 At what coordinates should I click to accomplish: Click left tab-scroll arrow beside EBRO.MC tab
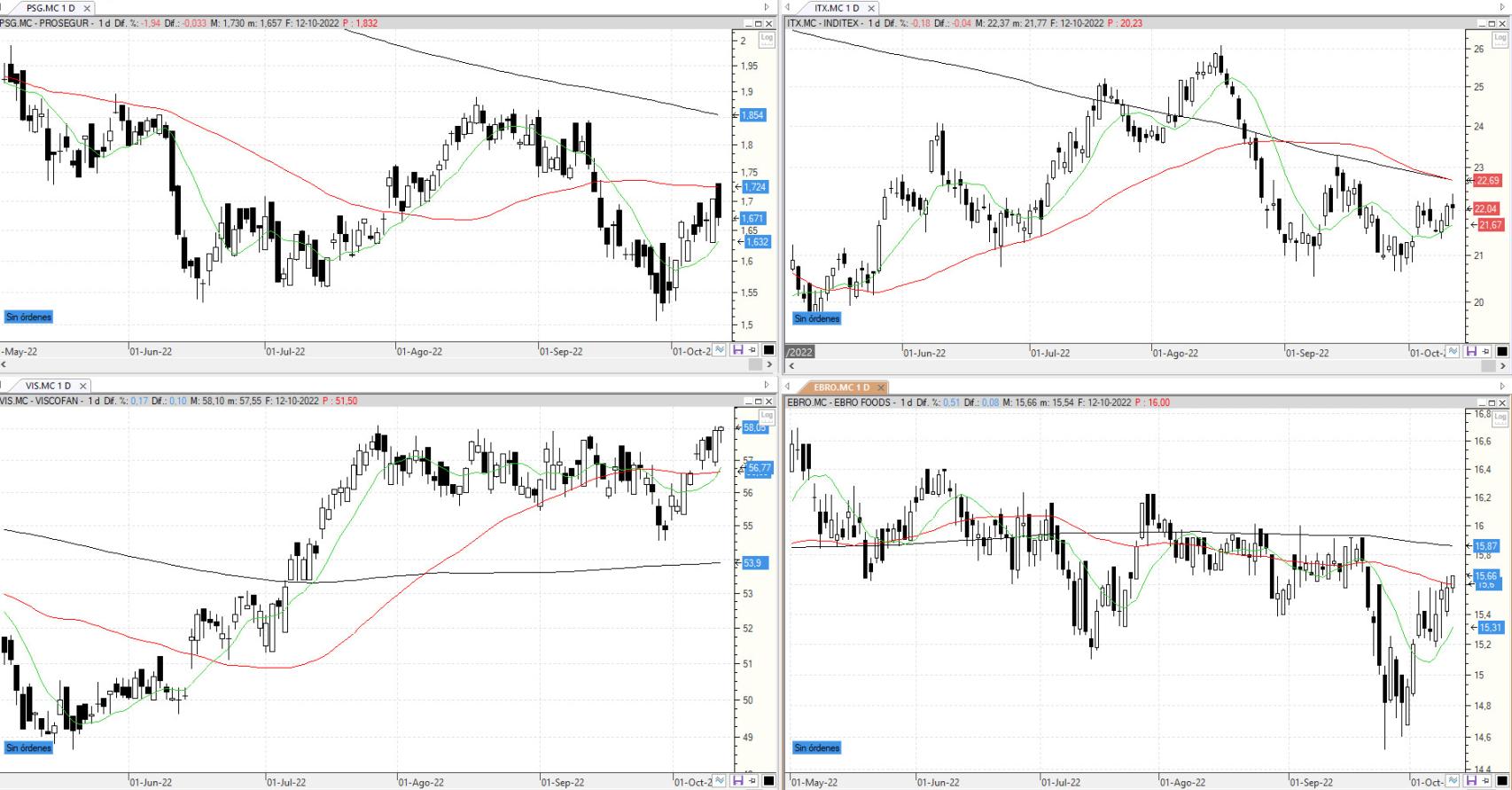pos(788,387)
